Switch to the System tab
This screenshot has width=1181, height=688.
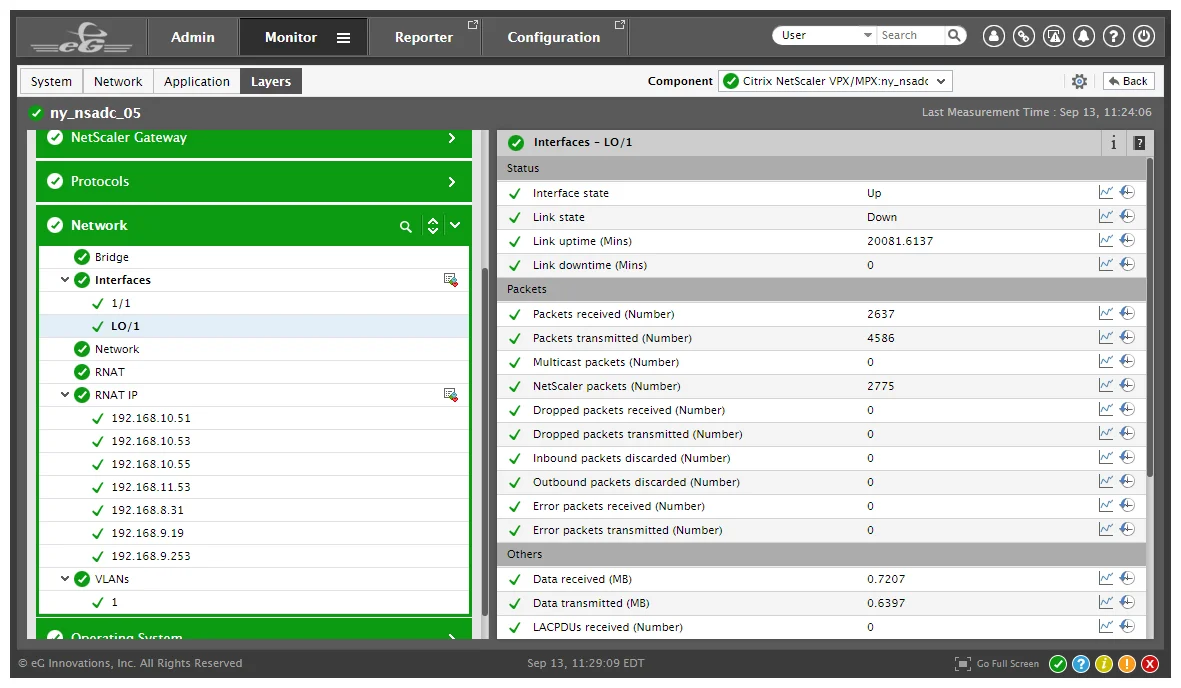[x=51, y=81]
